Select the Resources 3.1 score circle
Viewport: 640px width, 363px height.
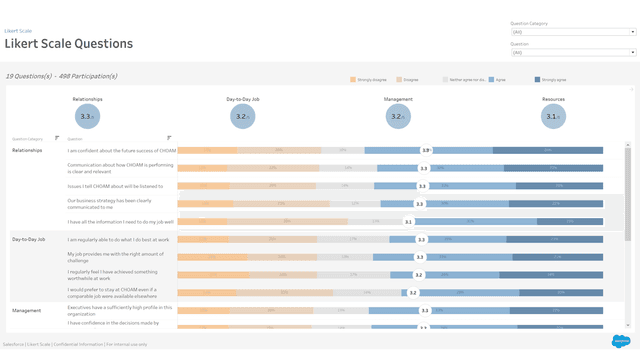(553, 116)
